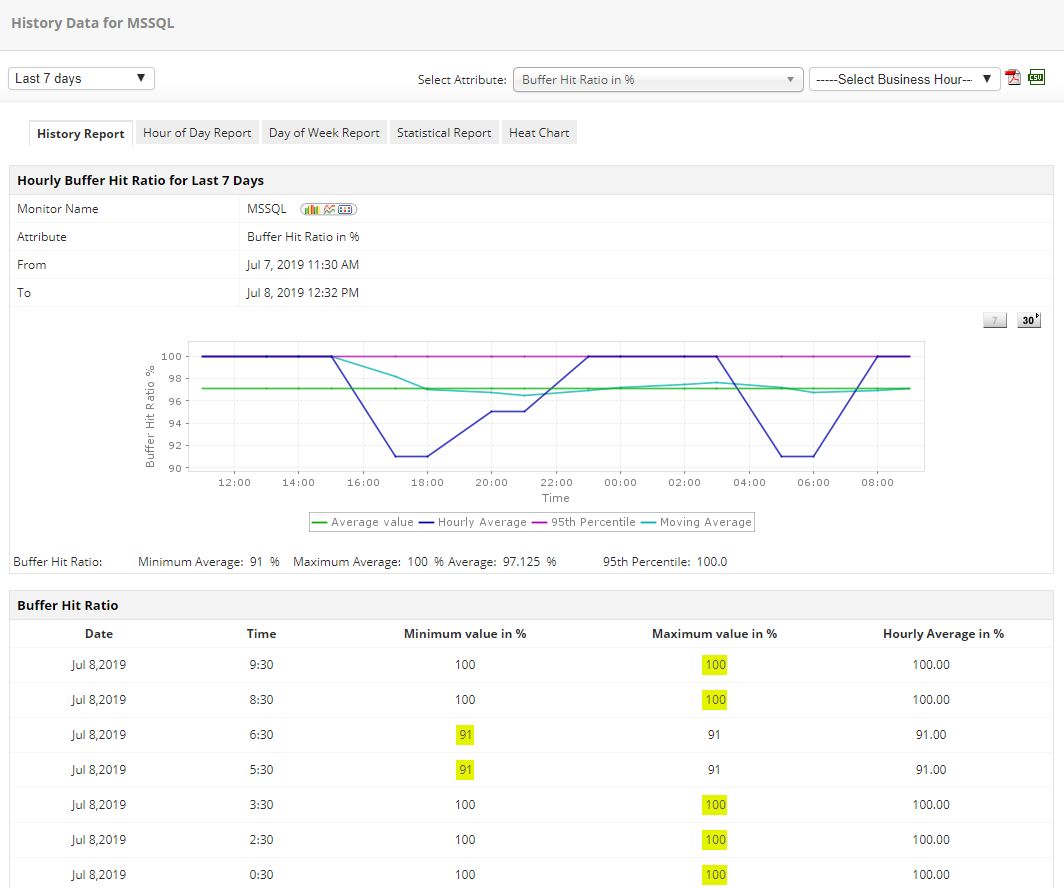Export the report as PDF
The width and height of the screenshot is (1064, 888).
pos(1013,77)
